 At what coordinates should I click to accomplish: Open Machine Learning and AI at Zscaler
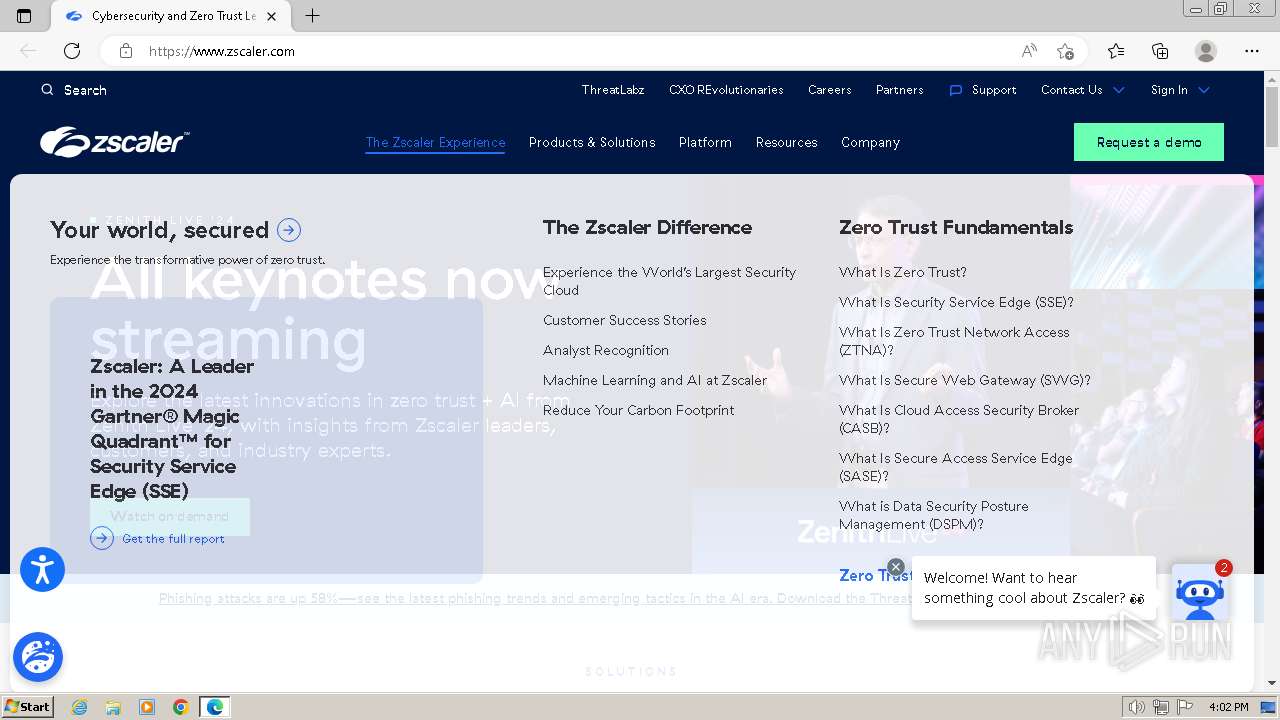pyautogui.click(x=655, y=380)
